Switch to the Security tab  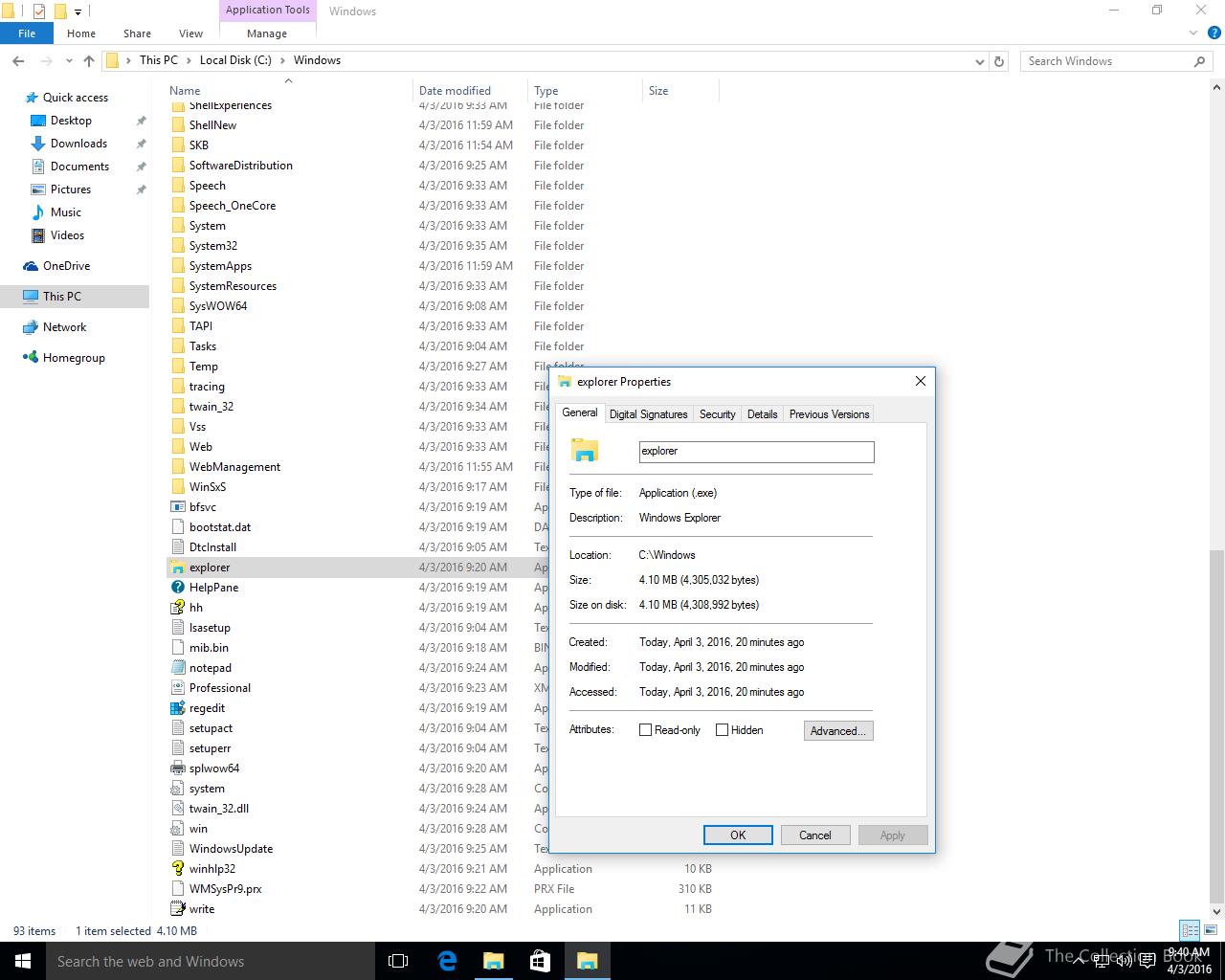click(717, 414)
